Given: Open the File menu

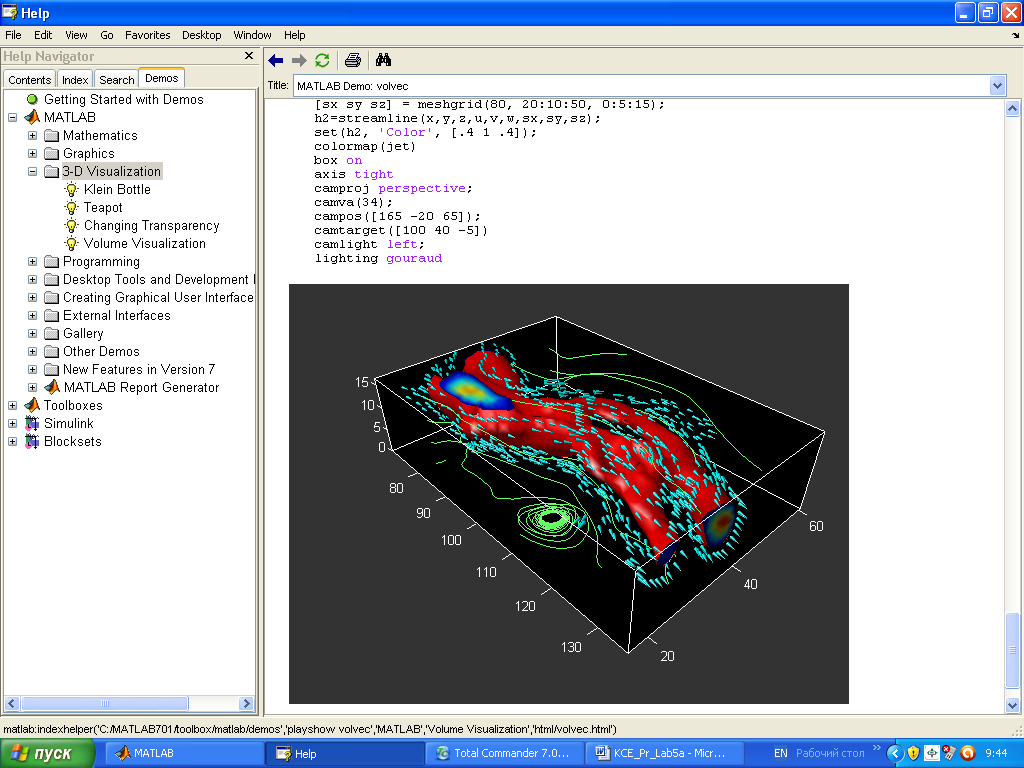Looking at the screenshot, I should click(x=13, y=35).
